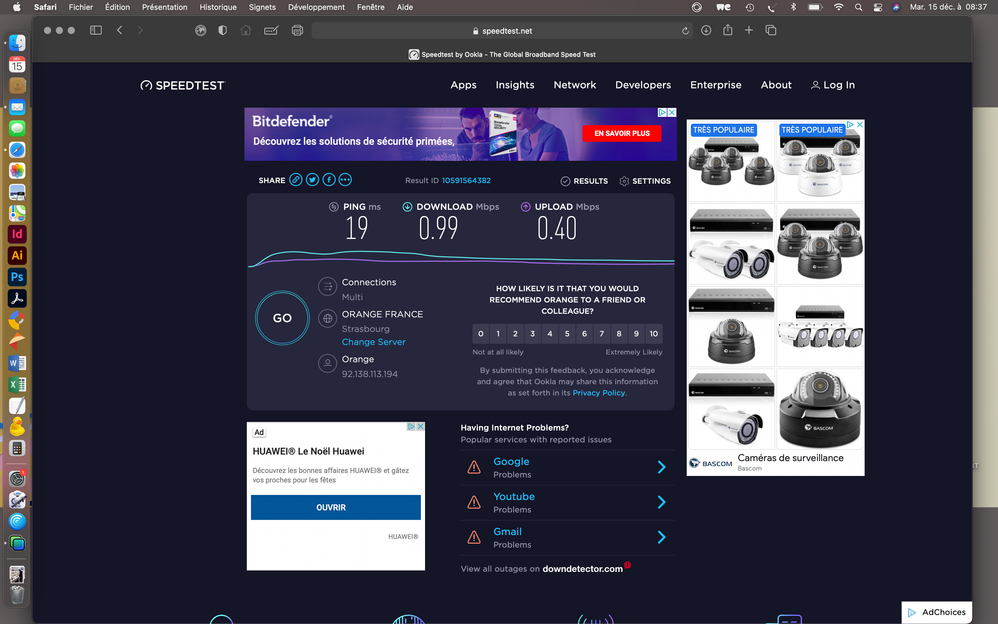The width and height of the screenshot is (998, 624).
Task: Open the Insights menu item
Action: [x=515, y=85]
